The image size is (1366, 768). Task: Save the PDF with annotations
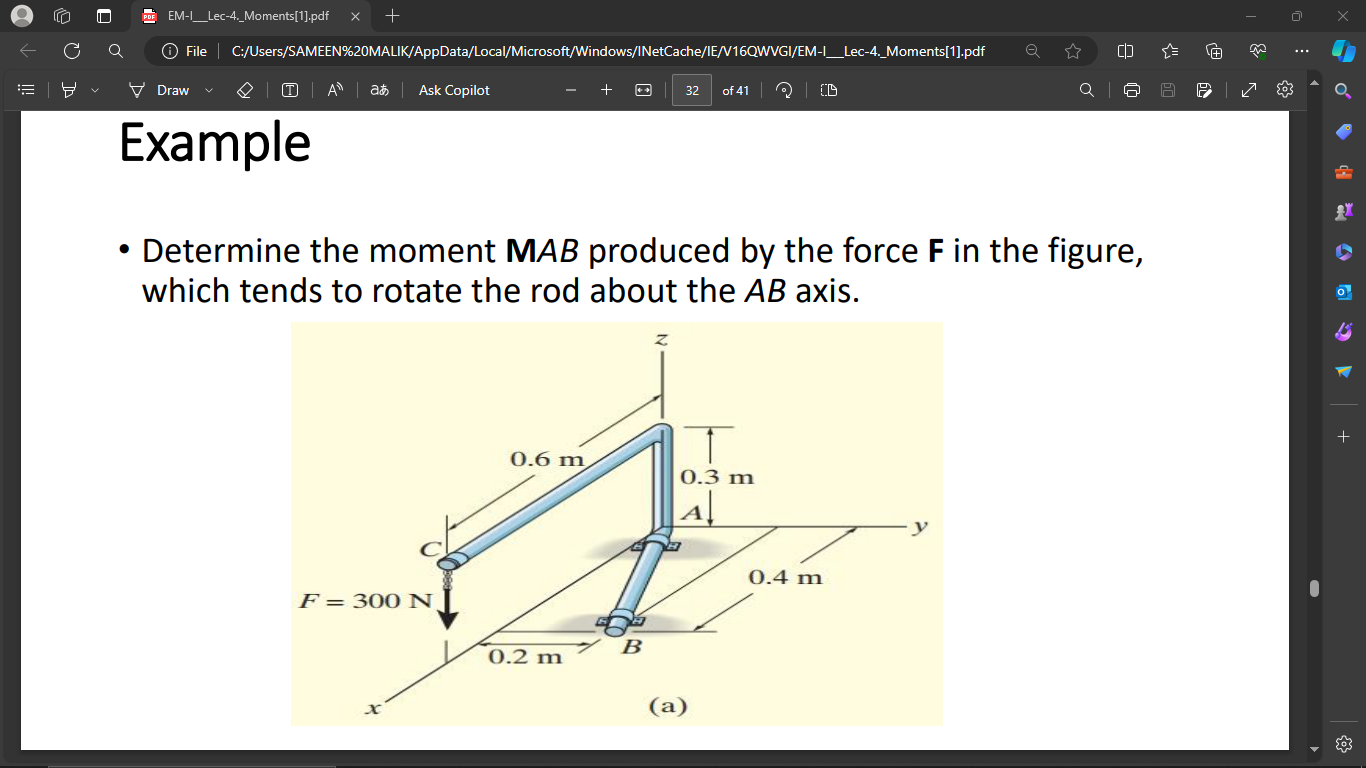point(1167,90)
